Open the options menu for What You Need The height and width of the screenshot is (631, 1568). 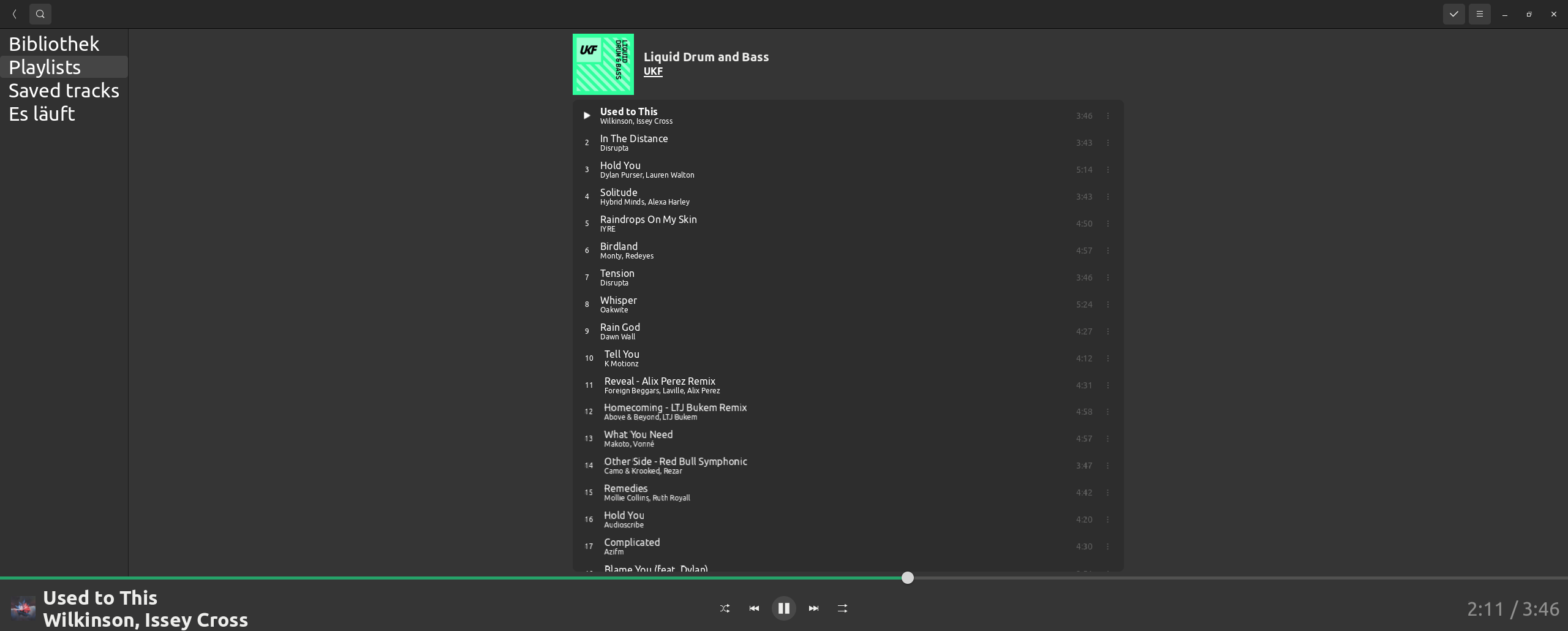[1107, 439]
